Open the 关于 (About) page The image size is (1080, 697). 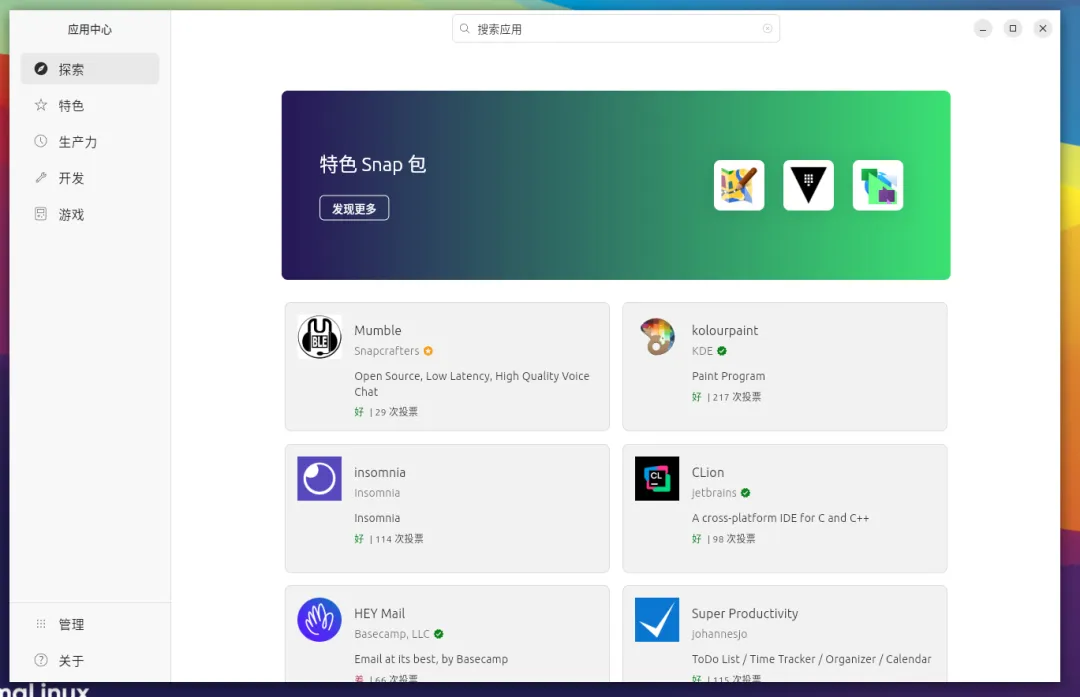[x=90, y=660]
